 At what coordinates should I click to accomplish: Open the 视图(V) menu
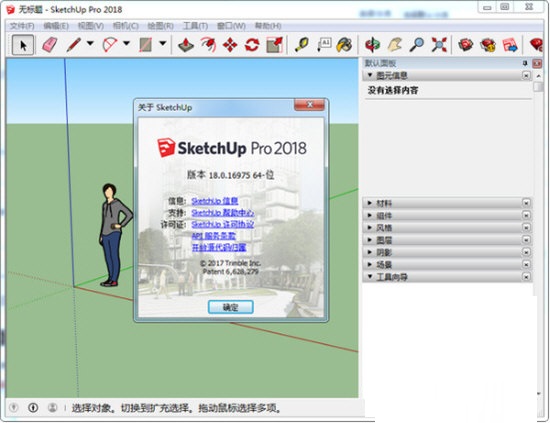point(91,26)
